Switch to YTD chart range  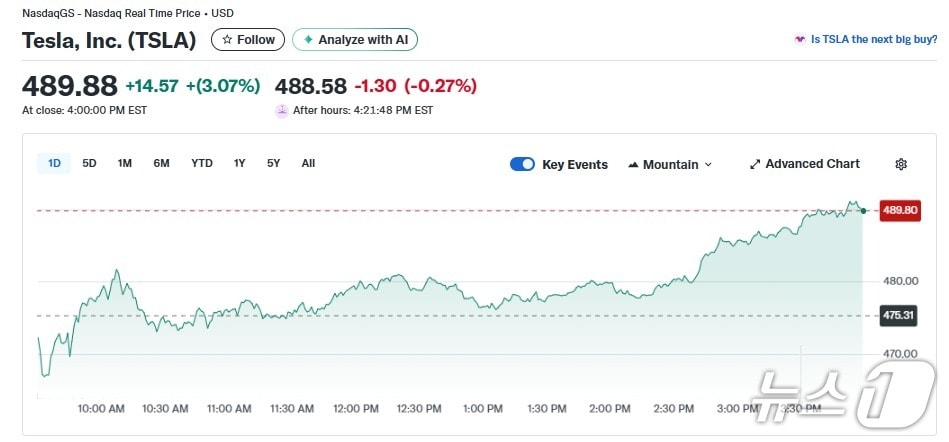(x=202, y=163)
